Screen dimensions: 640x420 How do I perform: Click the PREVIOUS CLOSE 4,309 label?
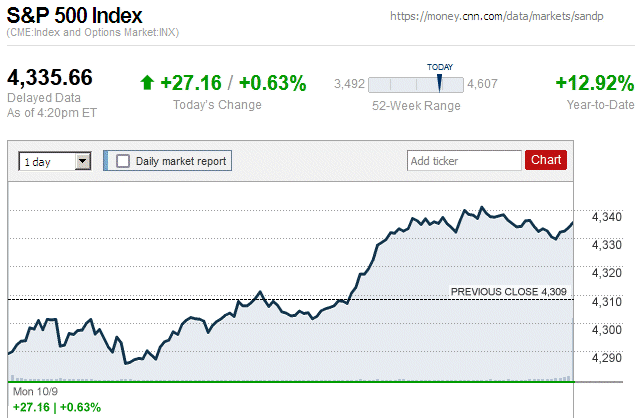click(x=509, y=292)
